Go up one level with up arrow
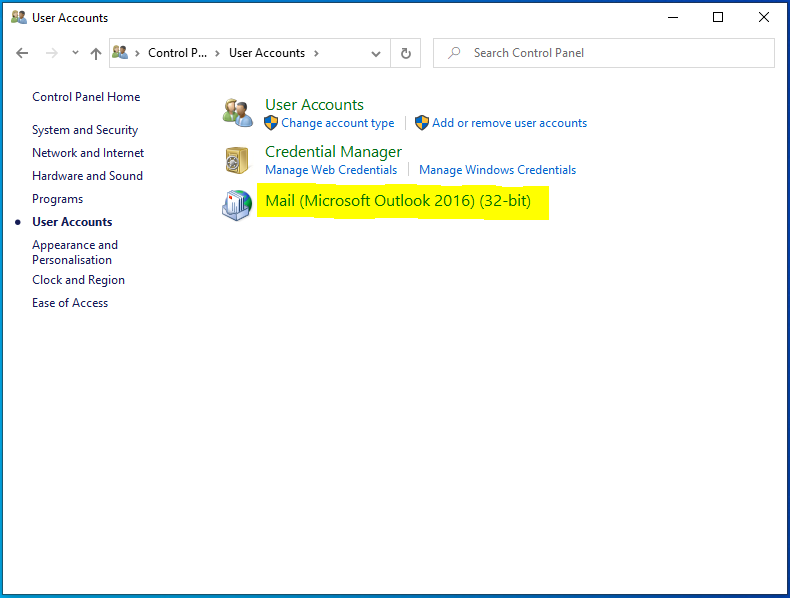The width and height of the screenshot is (790, 598). pos(96,53)
